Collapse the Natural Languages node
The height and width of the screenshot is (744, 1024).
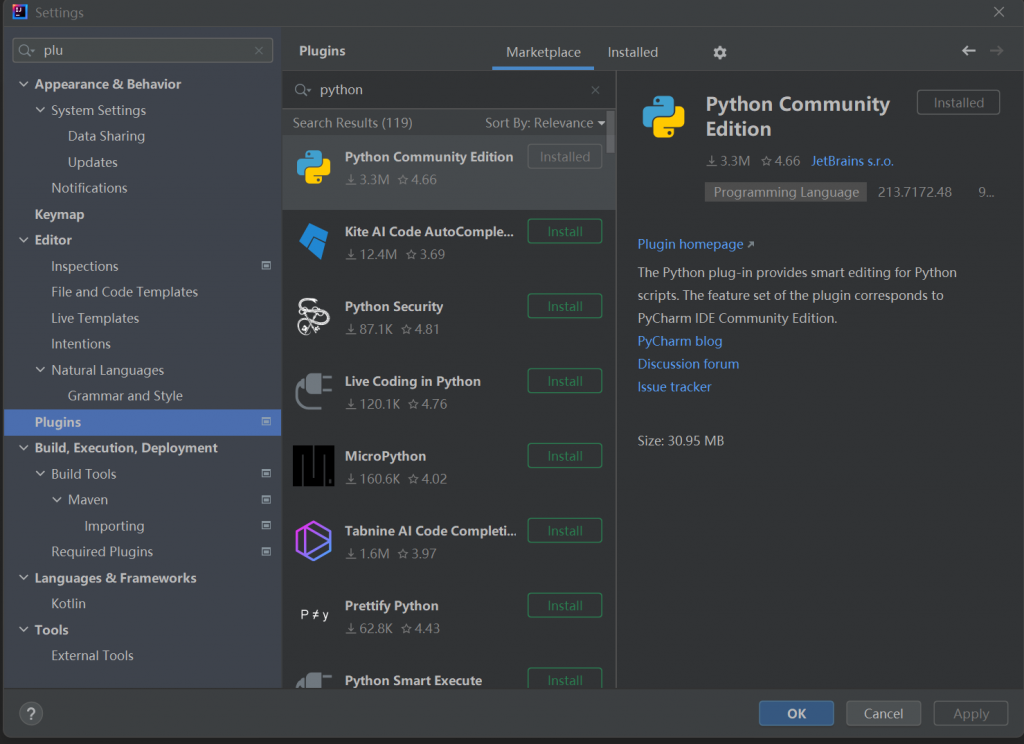40,370
